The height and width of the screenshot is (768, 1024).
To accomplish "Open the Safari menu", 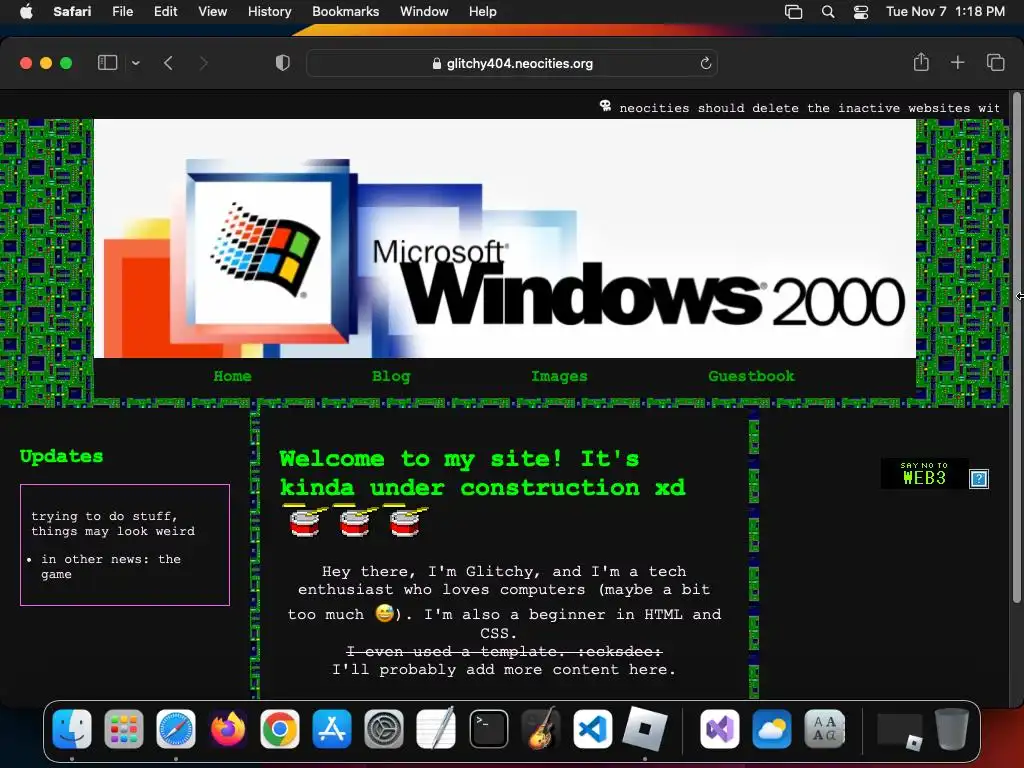I will click(x=72, y=11).
